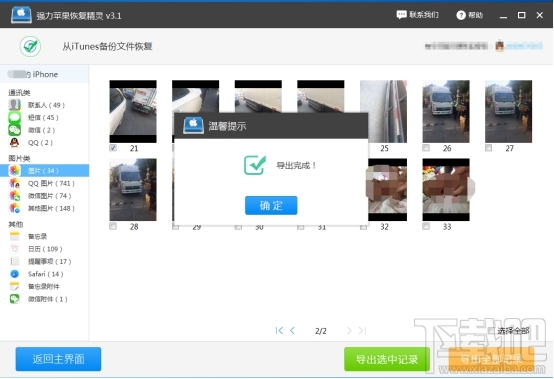Check the checkbox for photo 28
Screen dimensions: 554x379
point(113,226)
